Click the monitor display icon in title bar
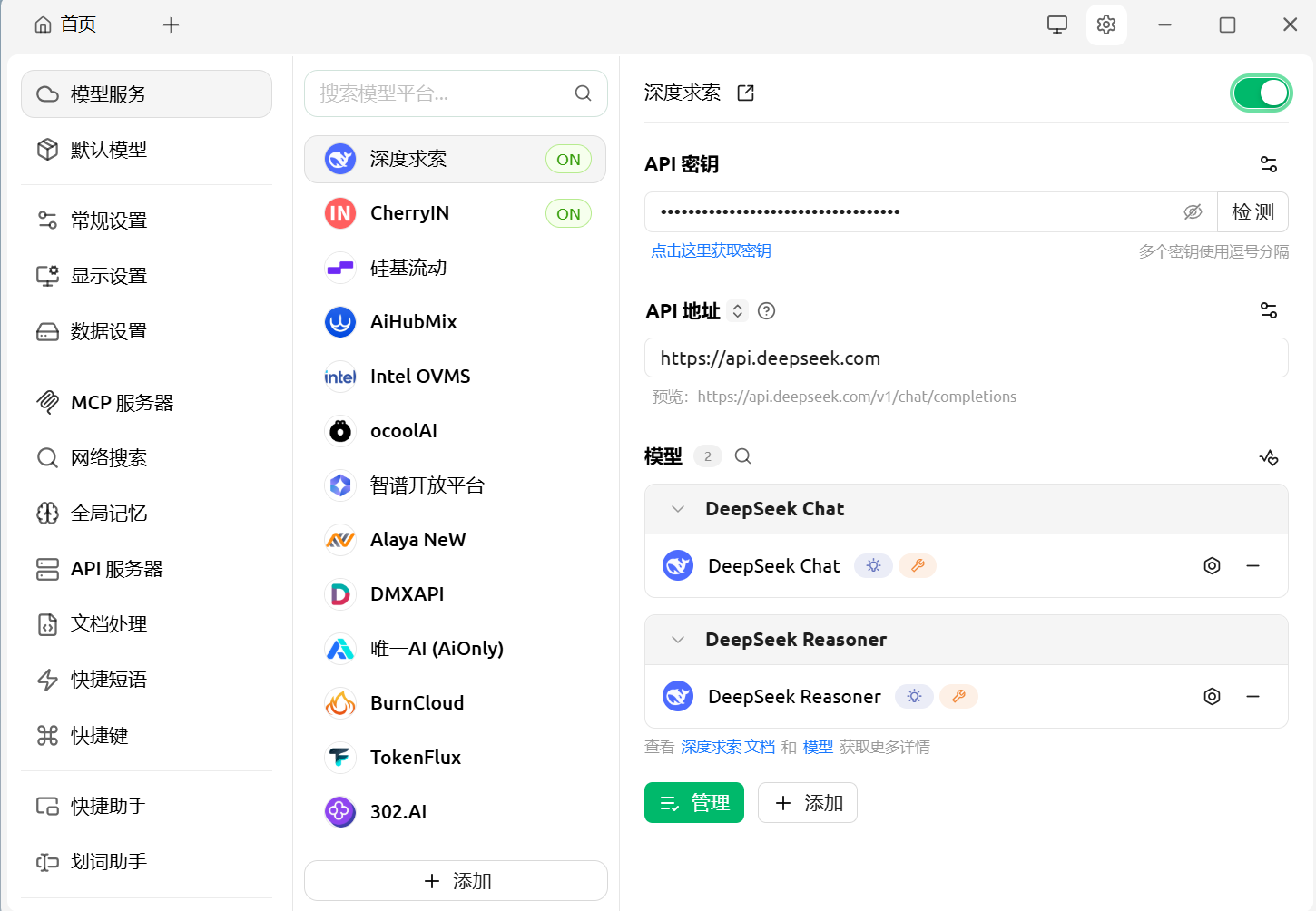Screen dimensions: 1316x911 [x=1057, y=24]
